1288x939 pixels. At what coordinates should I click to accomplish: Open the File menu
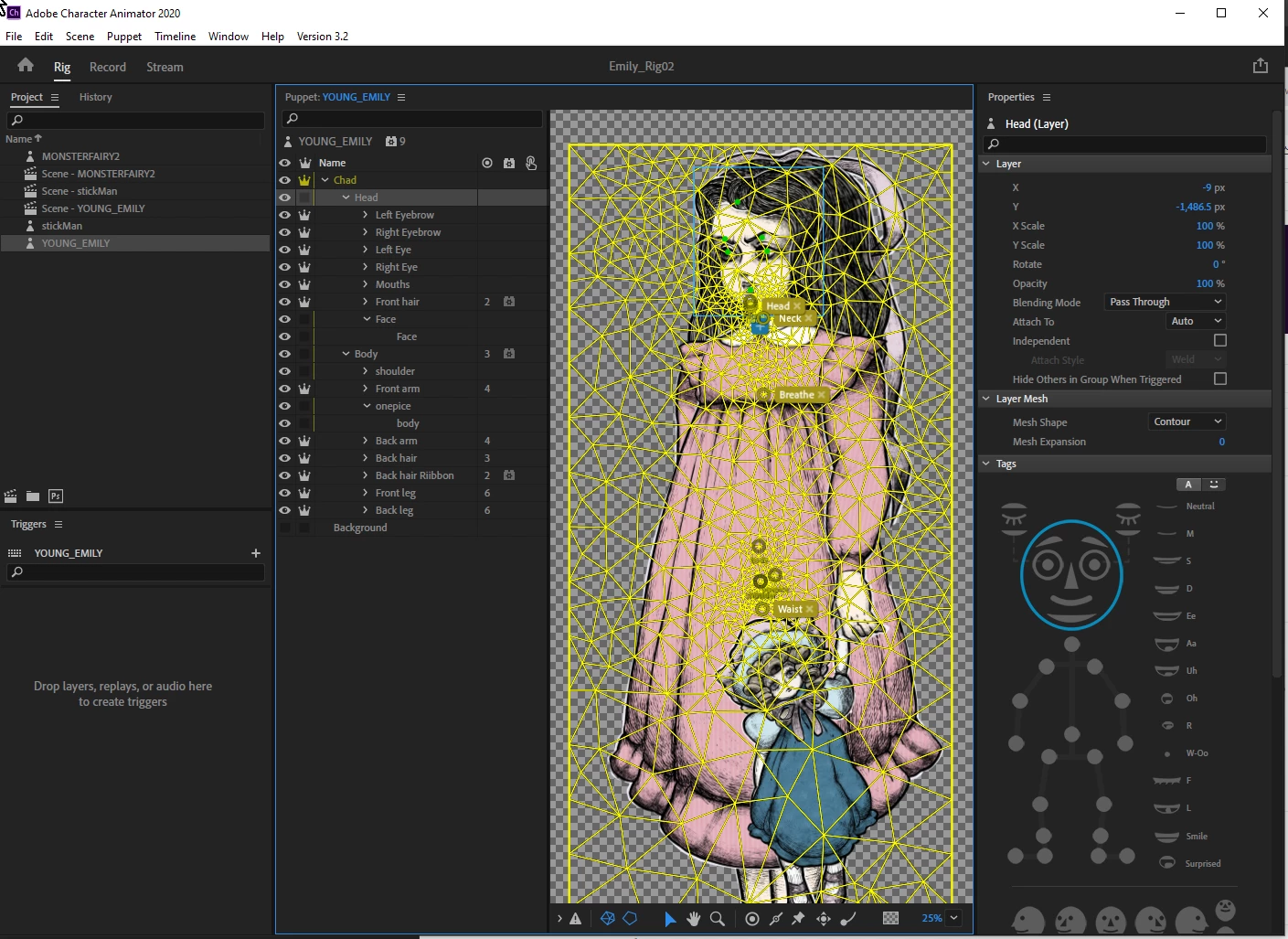pyautogui.click(x=14, y=37)
